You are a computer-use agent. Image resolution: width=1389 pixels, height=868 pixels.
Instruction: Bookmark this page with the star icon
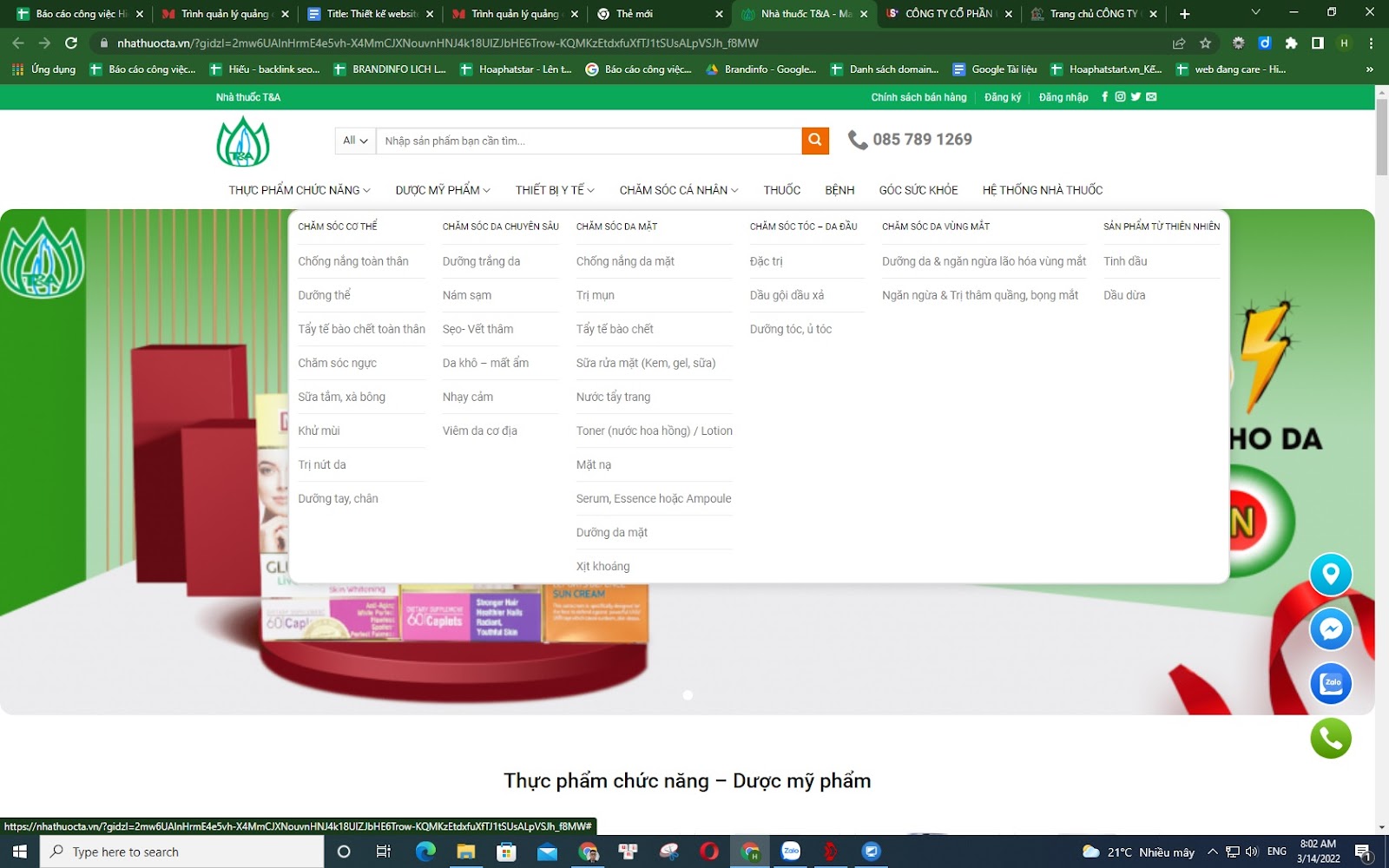pos(1205,43)
